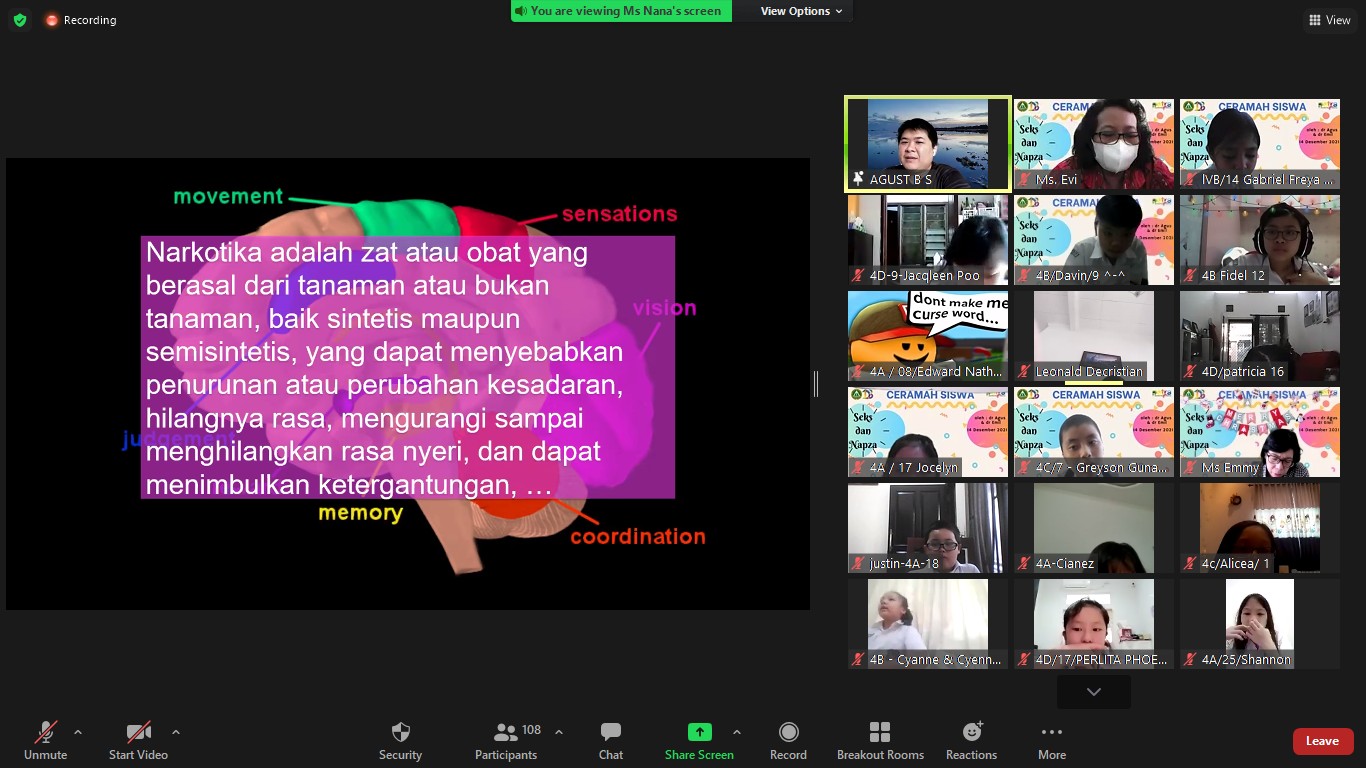Select AGUST B S video thumbnail
This screenshot has height=768, width=1366.
(927, 143)
